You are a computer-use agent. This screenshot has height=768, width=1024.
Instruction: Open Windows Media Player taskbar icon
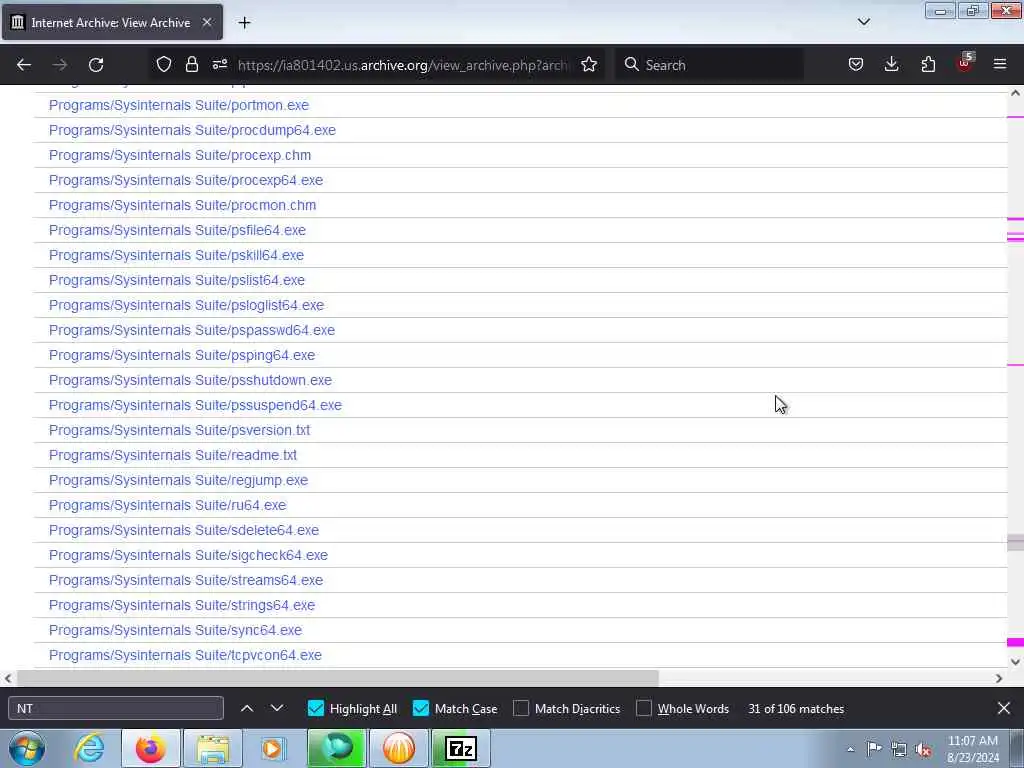(274, 748)
